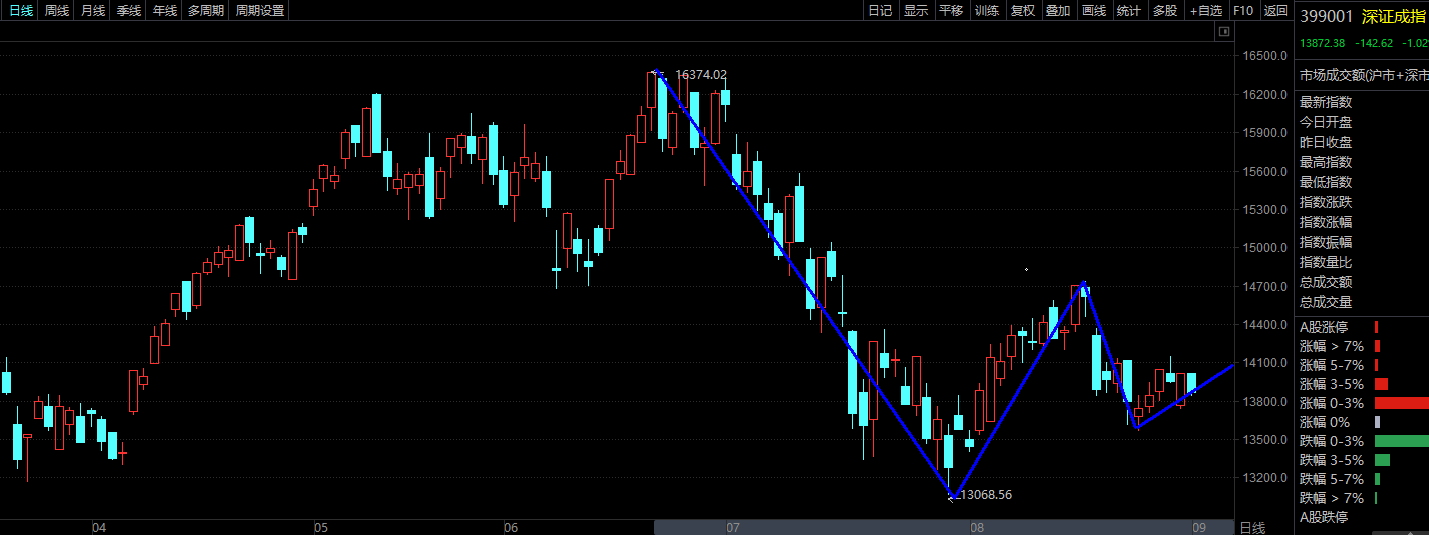Start the 训练 training mode
The width and height of the screenshot is (1429, 535).
(987, 11)
